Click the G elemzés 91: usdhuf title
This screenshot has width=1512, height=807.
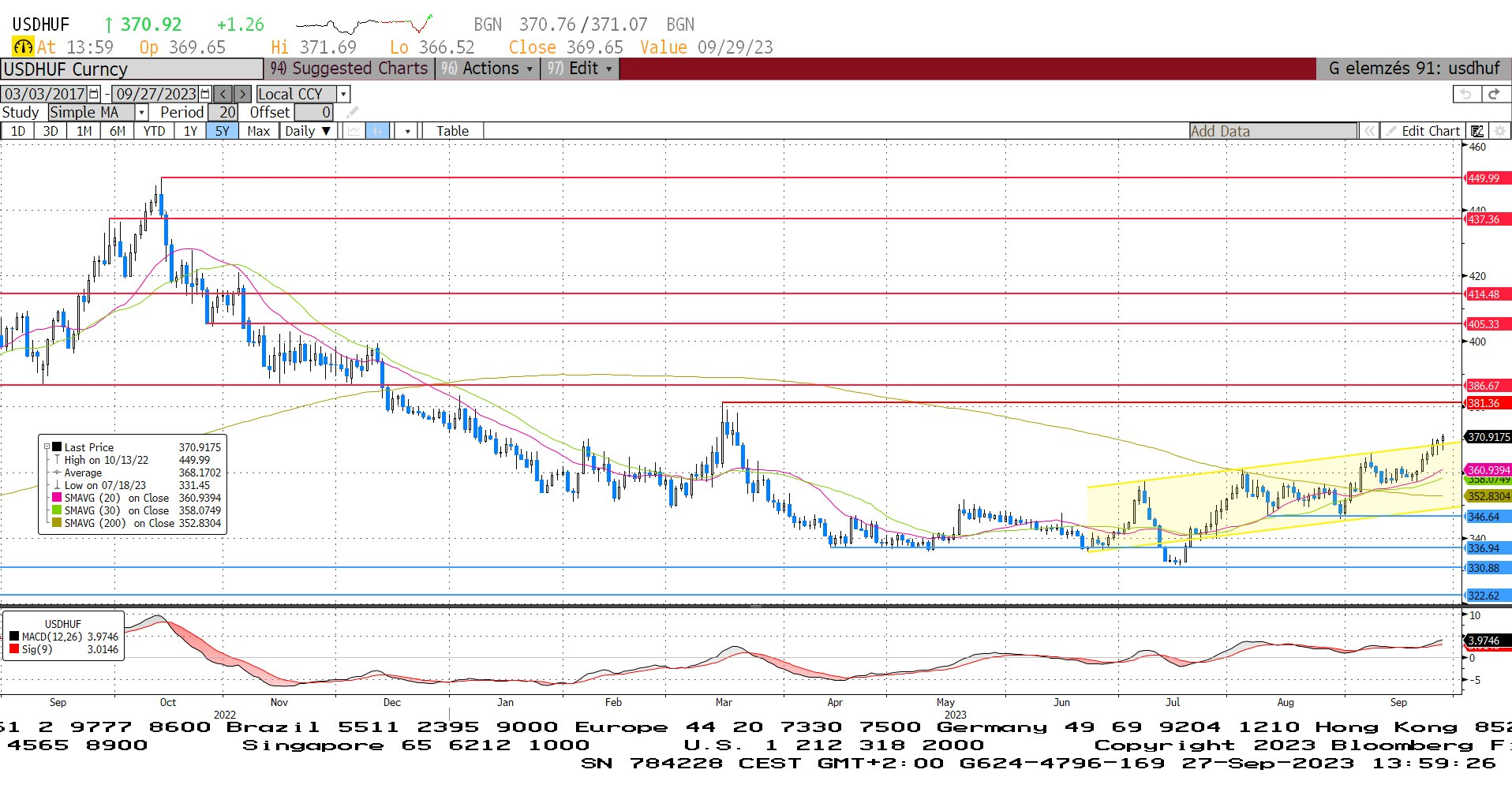1414,69
